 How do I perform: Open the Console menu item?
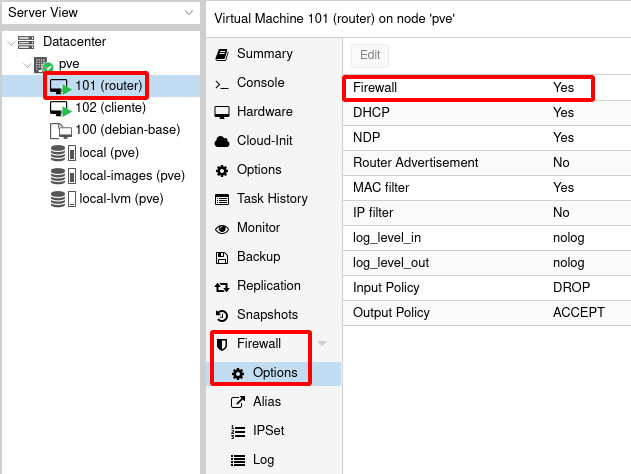coord(260,83)
